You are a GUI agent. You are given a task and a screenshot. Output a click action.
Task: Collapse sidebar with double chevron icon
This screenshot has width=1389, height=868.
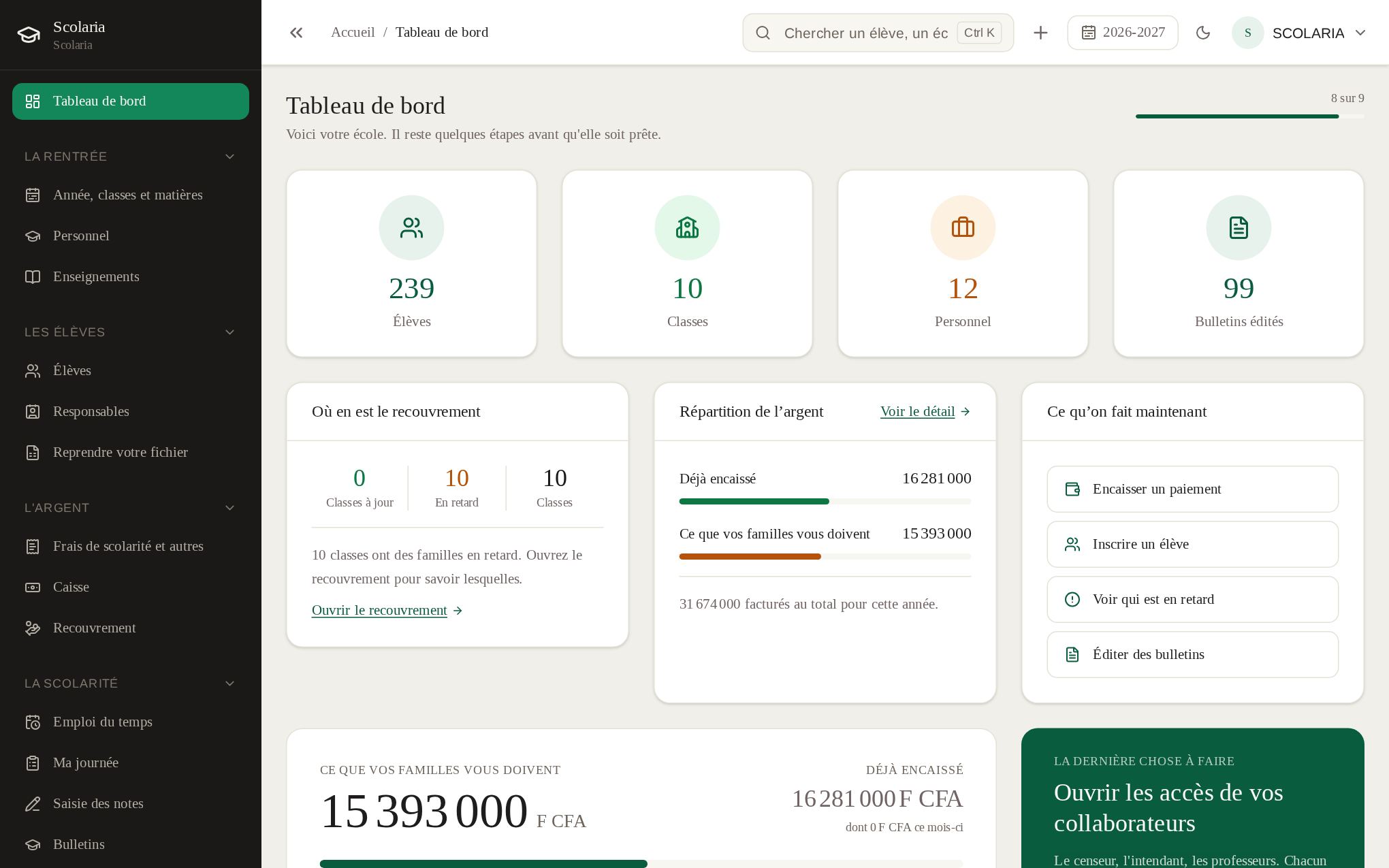point(296,33)
